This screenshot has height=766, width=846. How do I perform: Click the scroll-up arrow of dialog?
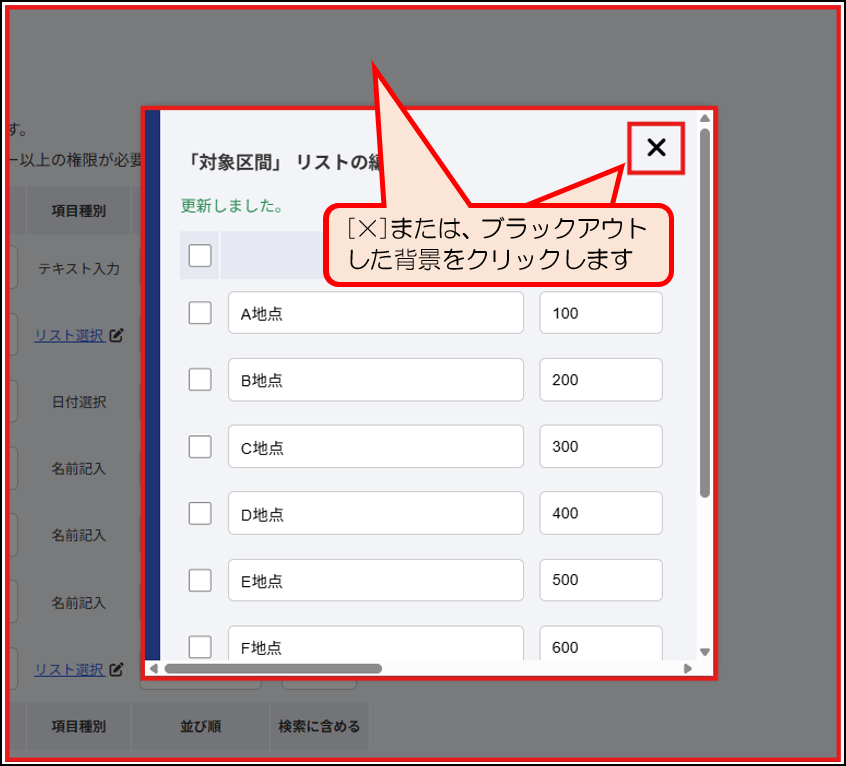click(x=705, y=118)
